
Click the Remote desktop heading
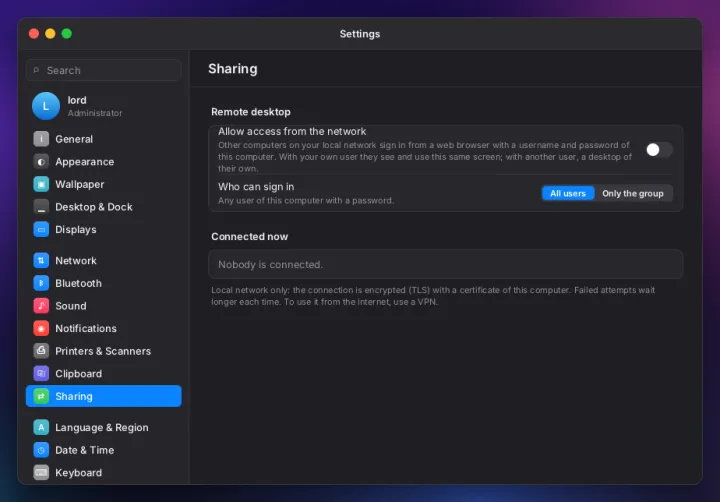(251, 112)
